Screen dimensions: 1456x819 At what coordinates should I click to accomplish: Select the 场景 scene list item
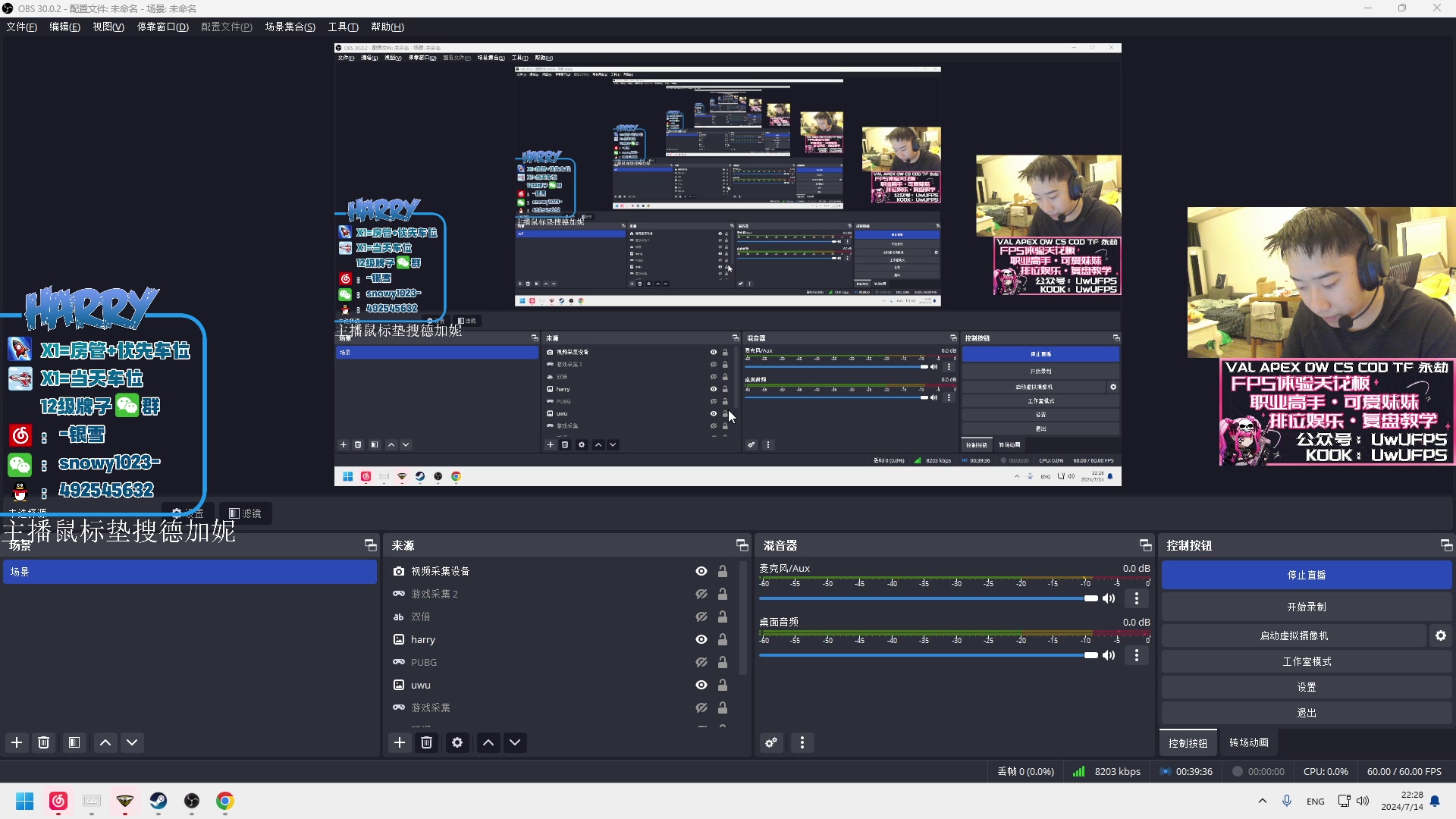pyautogui.click(x=190, y=572)
